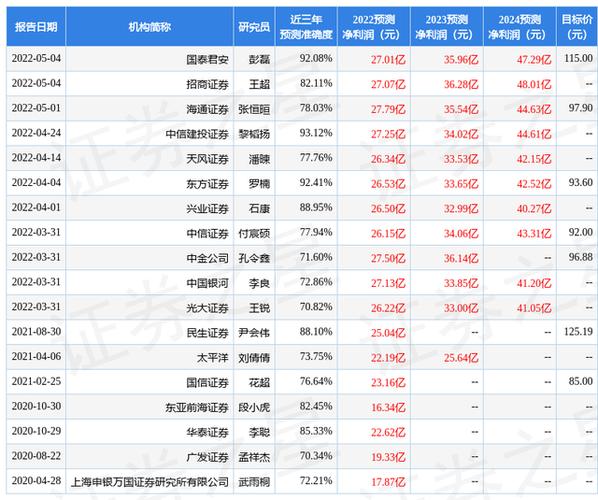Click researcher name 段小虎
This screenshot has height=500, width=598.
coord(254,407)
